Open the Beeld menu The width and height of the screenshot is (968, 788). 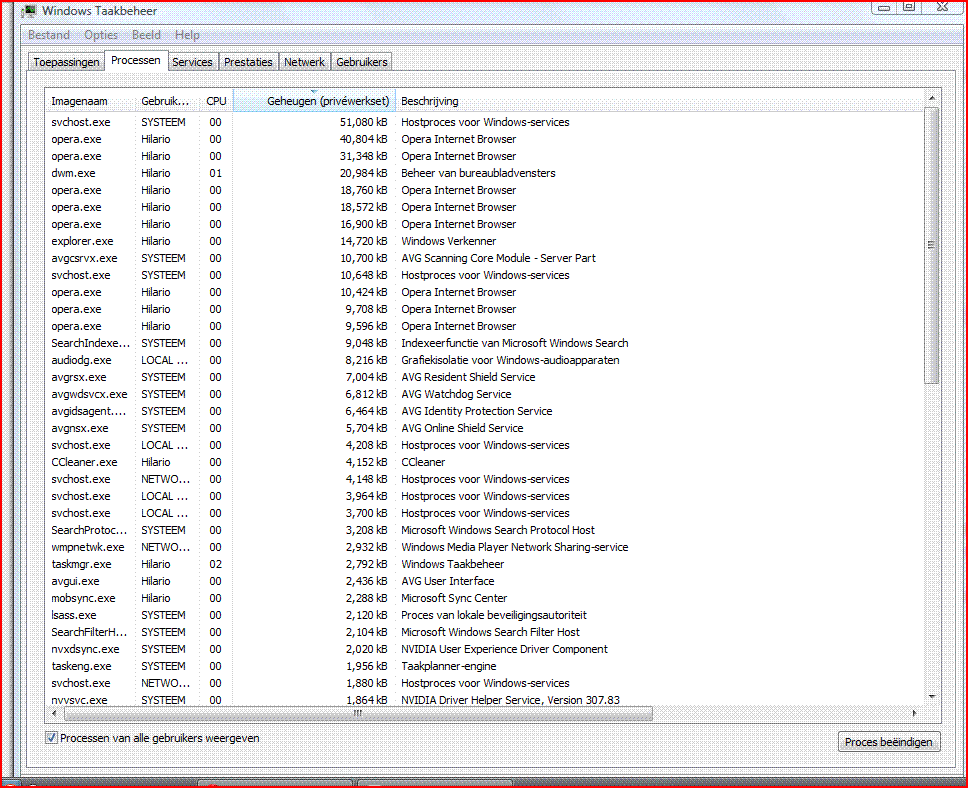[x=146, y=35]
